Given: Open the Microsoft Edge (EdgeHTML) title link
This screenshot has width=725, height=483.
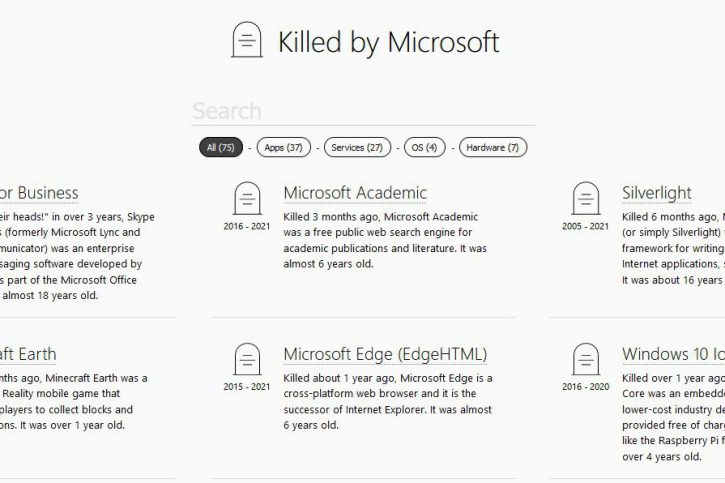Looking at the screenshot, I should coord(385,354).
